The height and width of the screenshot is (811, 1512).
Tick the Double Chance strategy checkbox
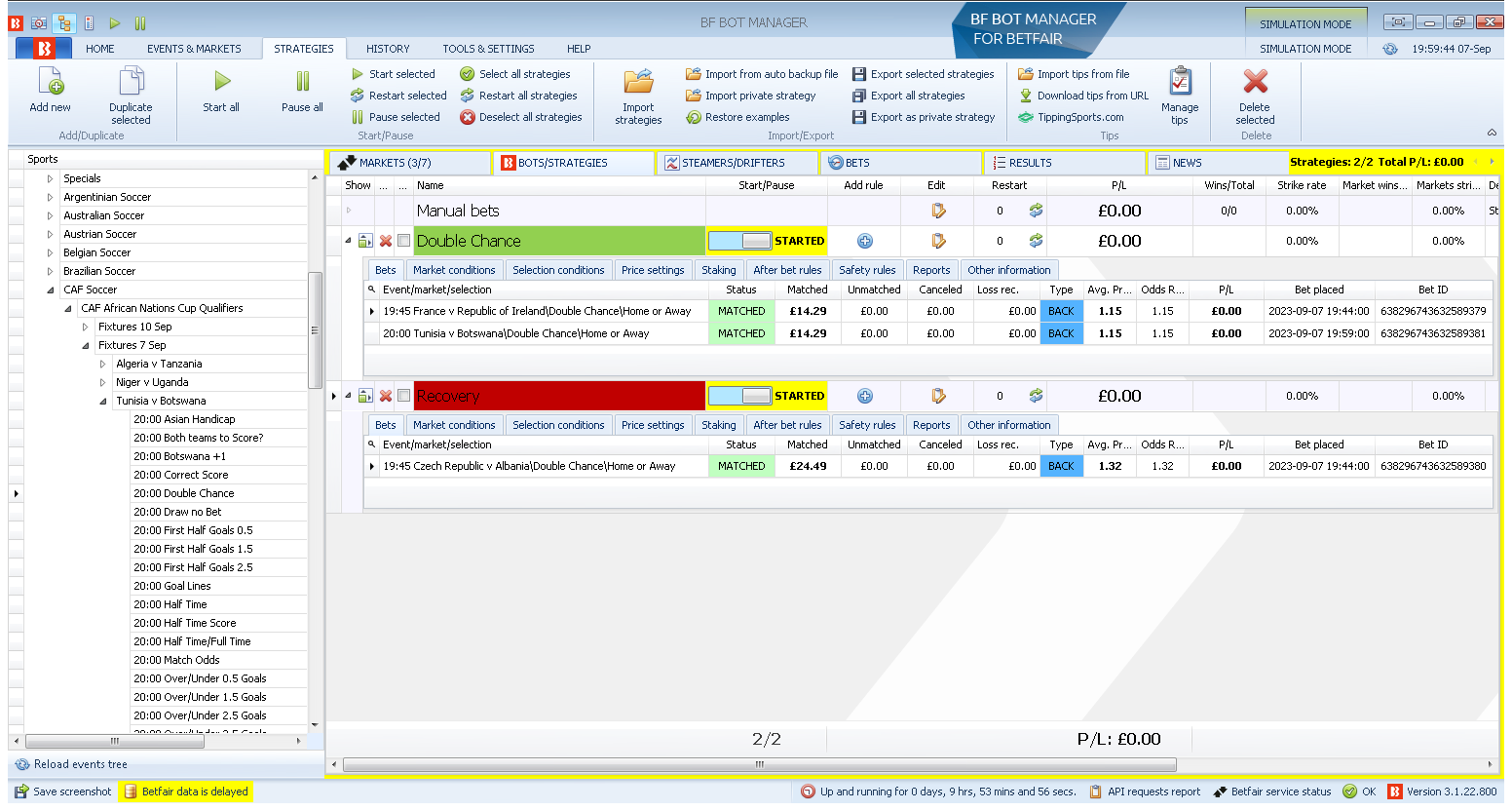[x=403, y=241]
